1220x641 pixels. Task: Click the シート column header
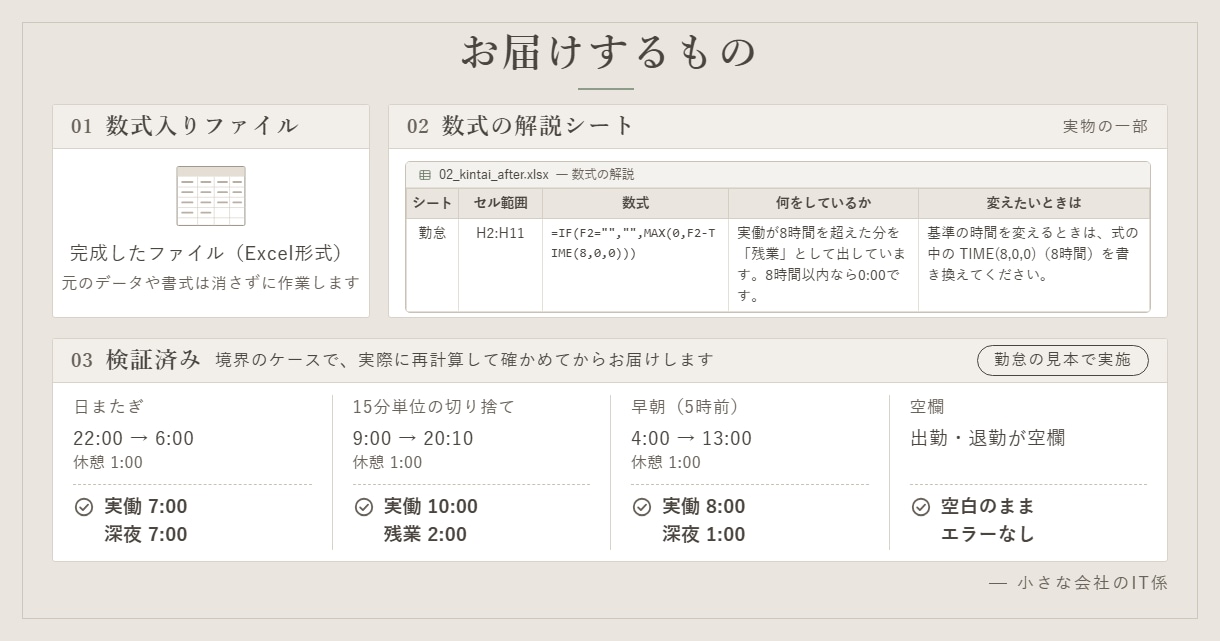432,203
